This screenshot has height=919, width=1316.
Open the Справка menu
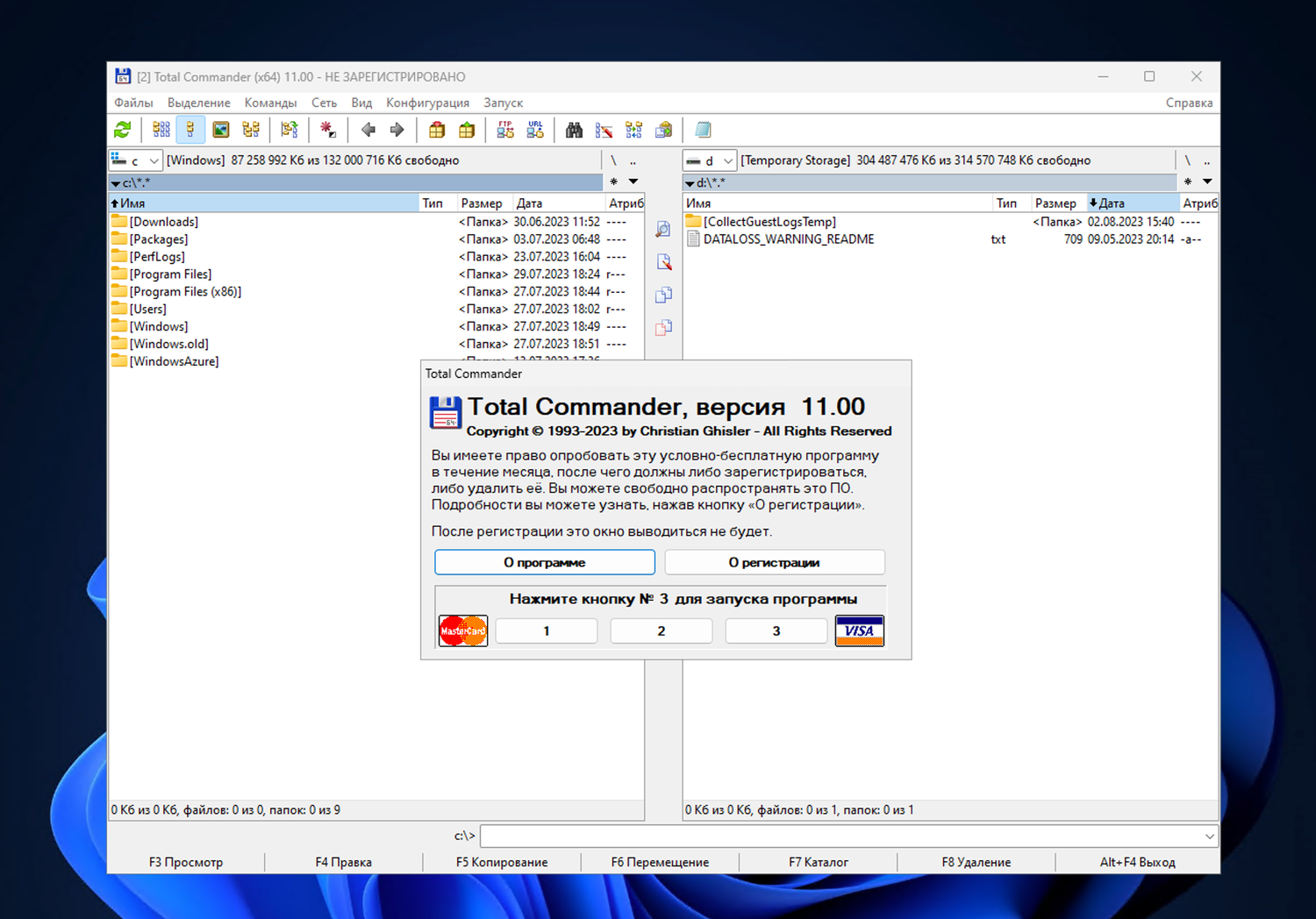pyautogui.click(x=1189, y=103)
